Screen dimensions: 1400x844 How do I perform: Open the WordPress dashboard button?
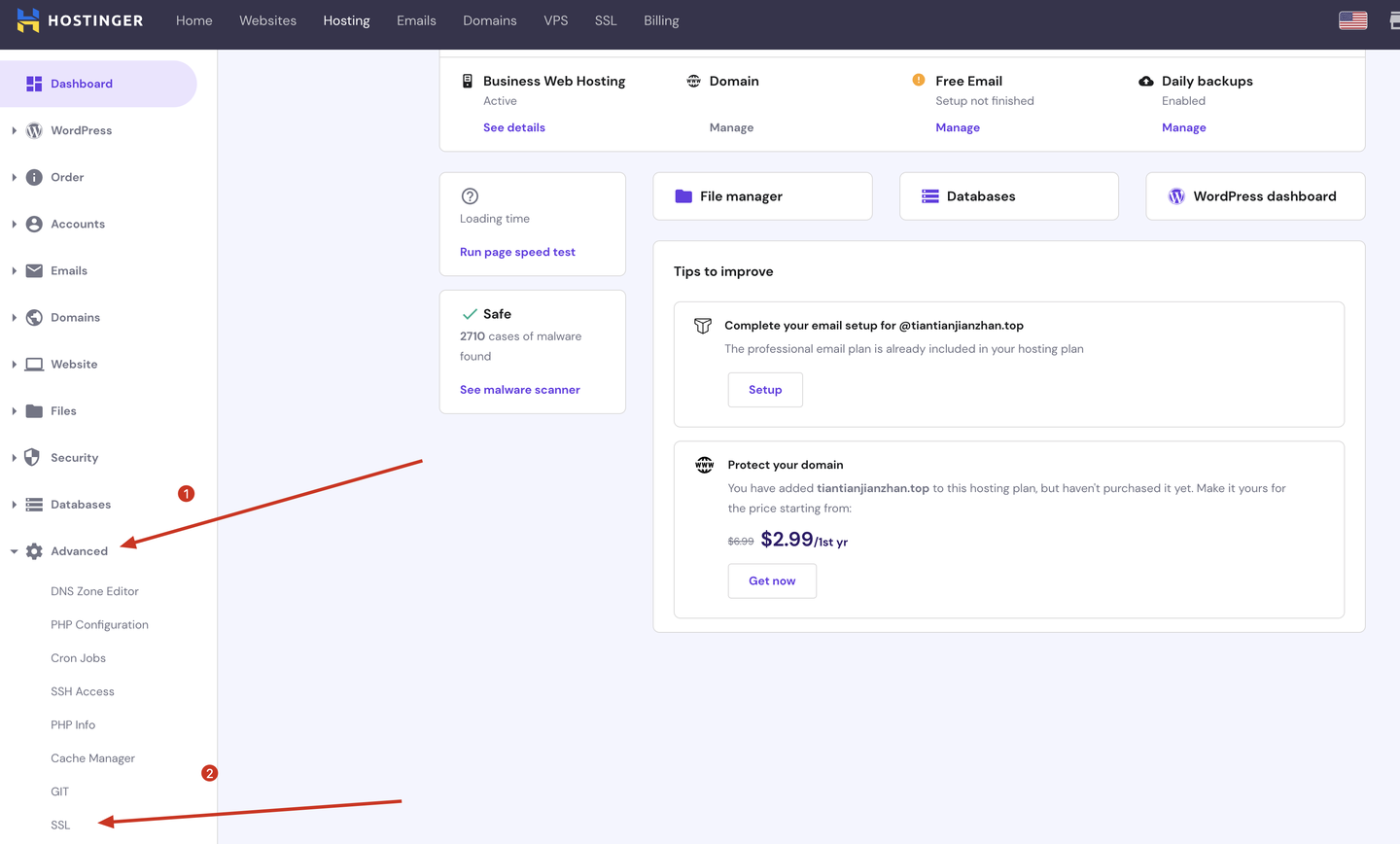pos(1255,196)
